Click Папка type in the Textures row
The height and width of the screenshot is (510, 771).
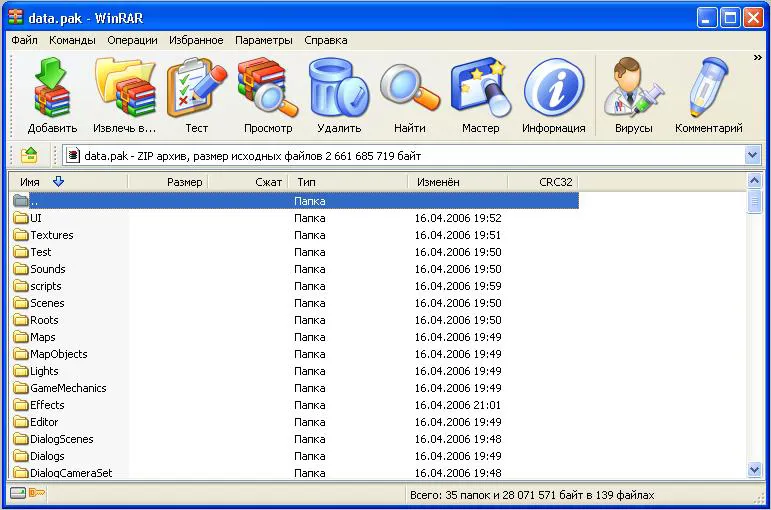309,235
